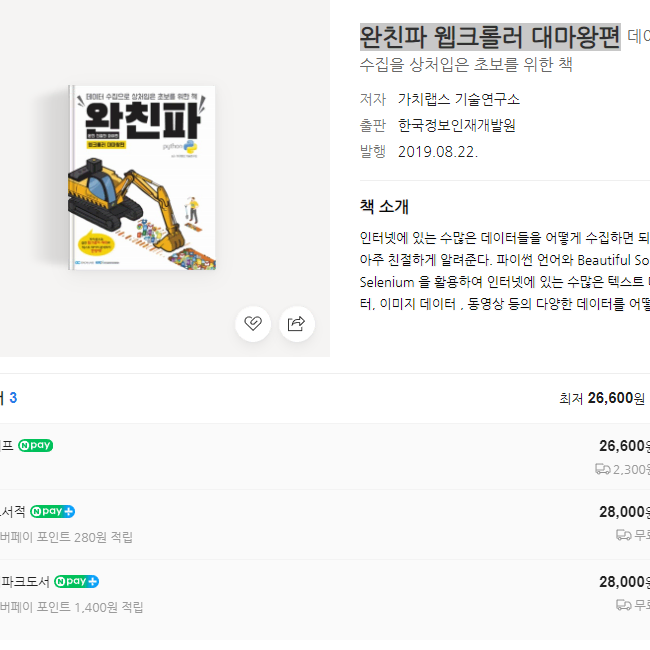Viewport: 650px width, 650px height.
Task: Select the second seller 28,000원 price
Action: tap(624, 512)
